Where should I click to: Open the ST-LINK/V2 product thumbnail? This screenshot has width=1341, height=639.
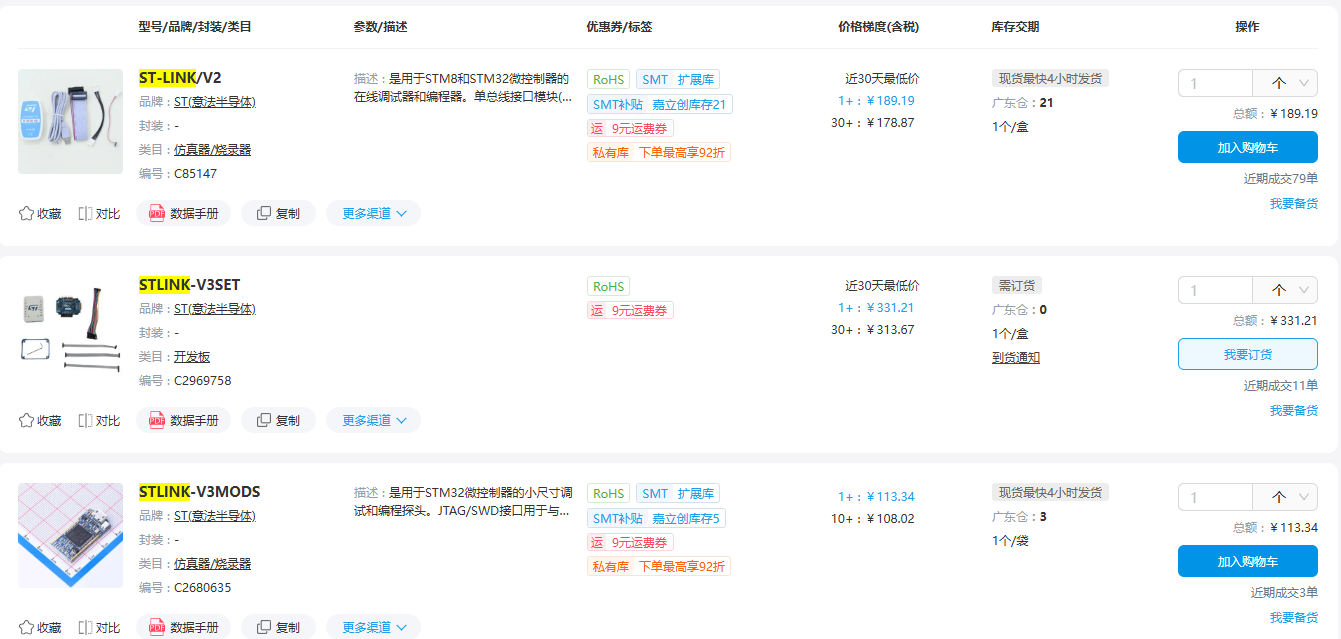point(70,121)
